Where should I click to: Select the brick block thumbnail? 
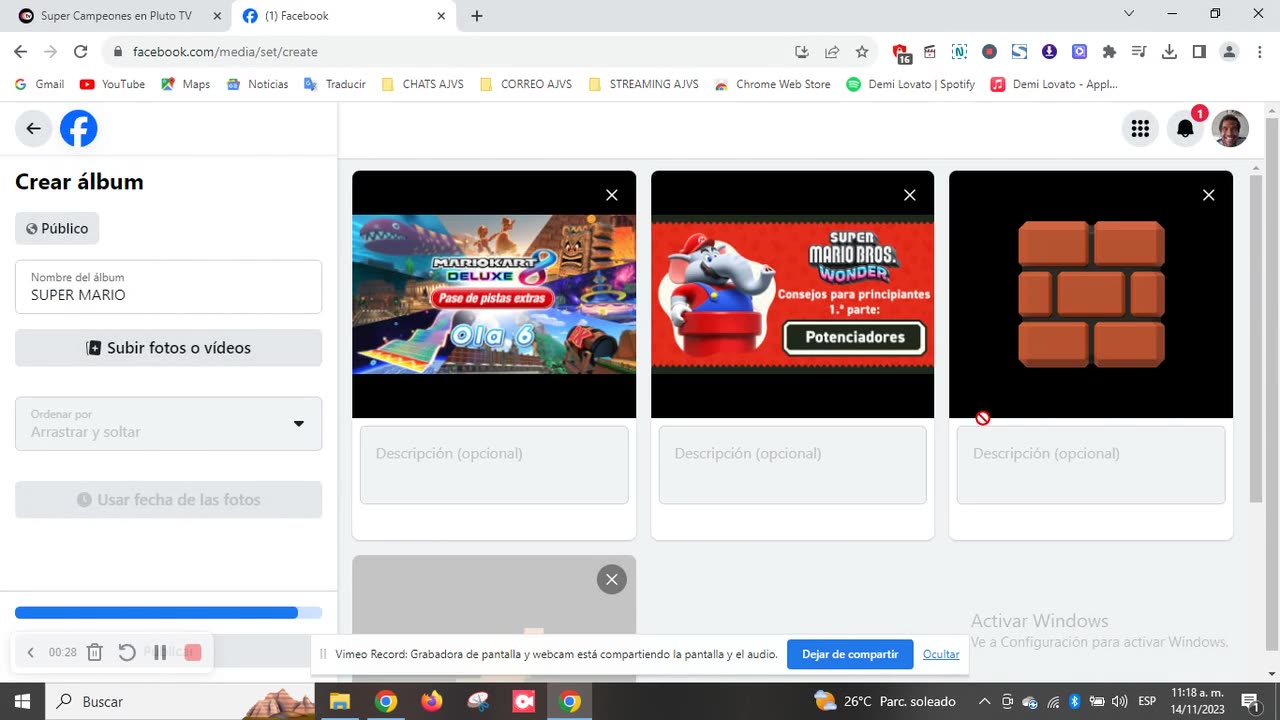tap(1091, 294)
